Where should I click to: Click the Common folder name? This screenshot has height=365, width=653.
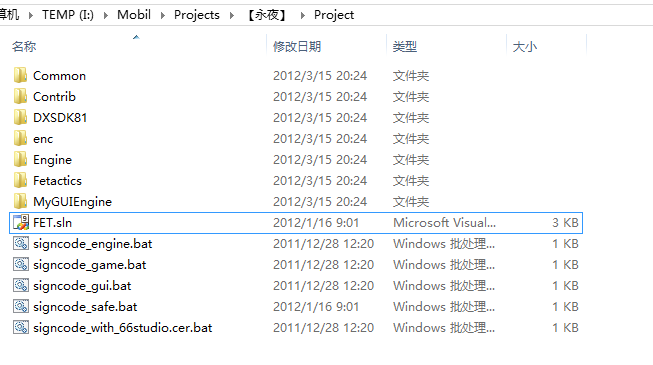[60, 75]
